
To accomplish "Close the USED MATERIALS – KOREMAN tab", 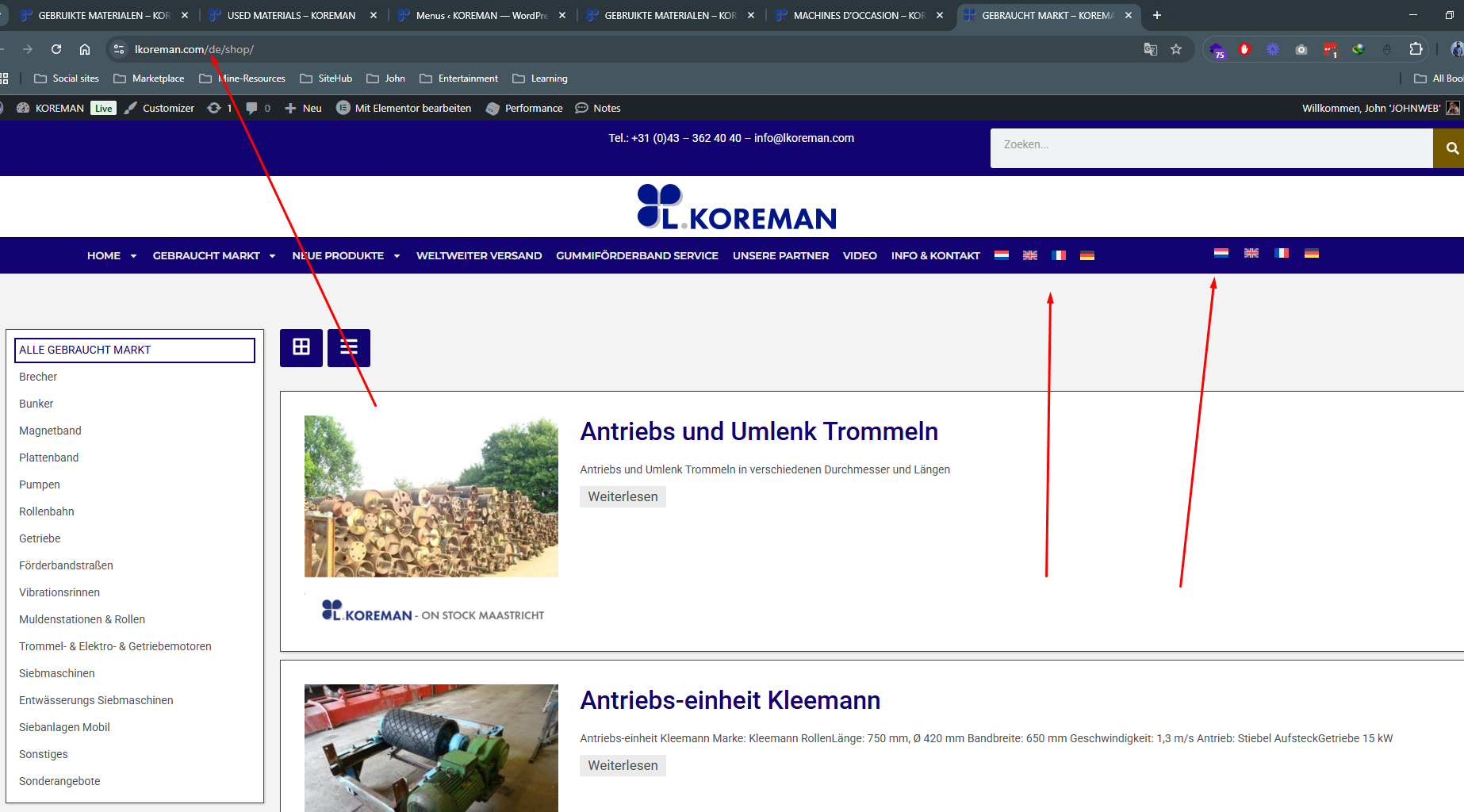I will click(x=374, y=15).
